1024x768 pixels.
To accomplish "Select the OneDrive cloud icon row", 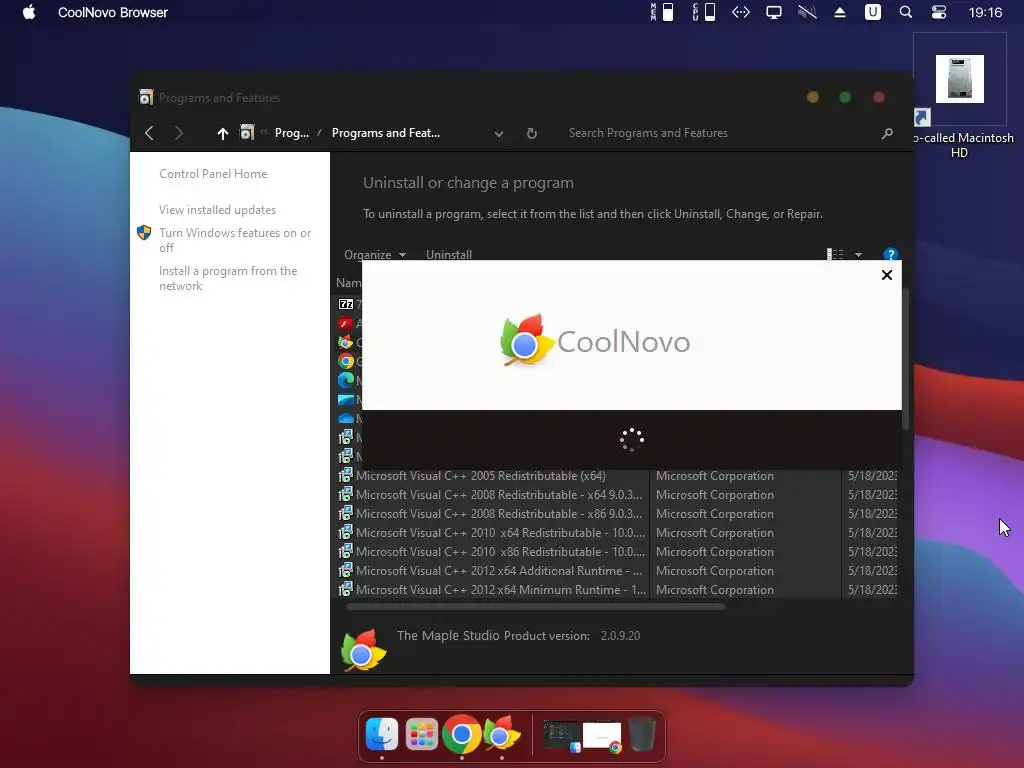I will (x=346, y=418).
